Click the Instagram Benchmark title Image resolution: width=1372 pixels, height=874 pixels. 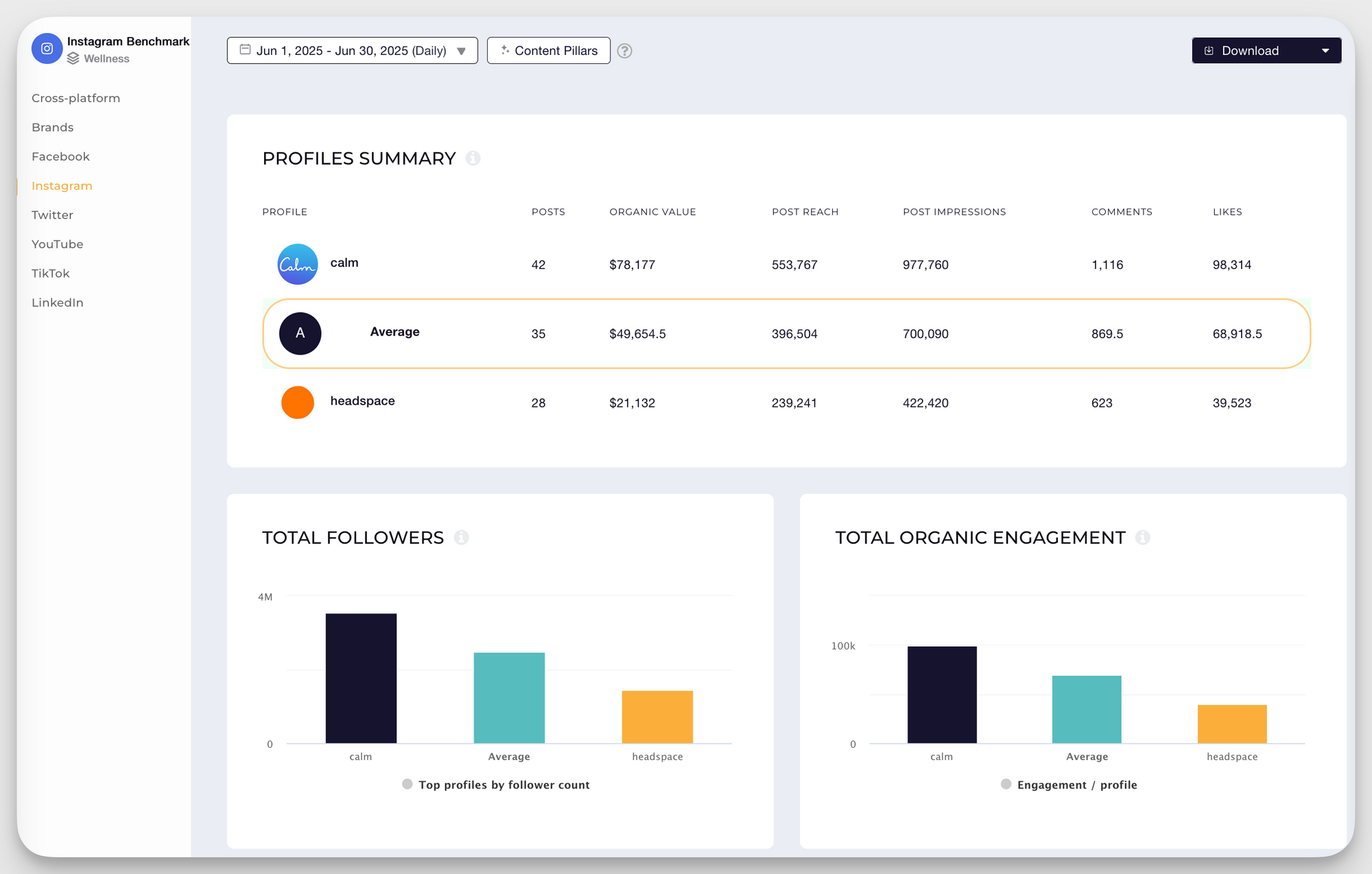coord(128,41)
